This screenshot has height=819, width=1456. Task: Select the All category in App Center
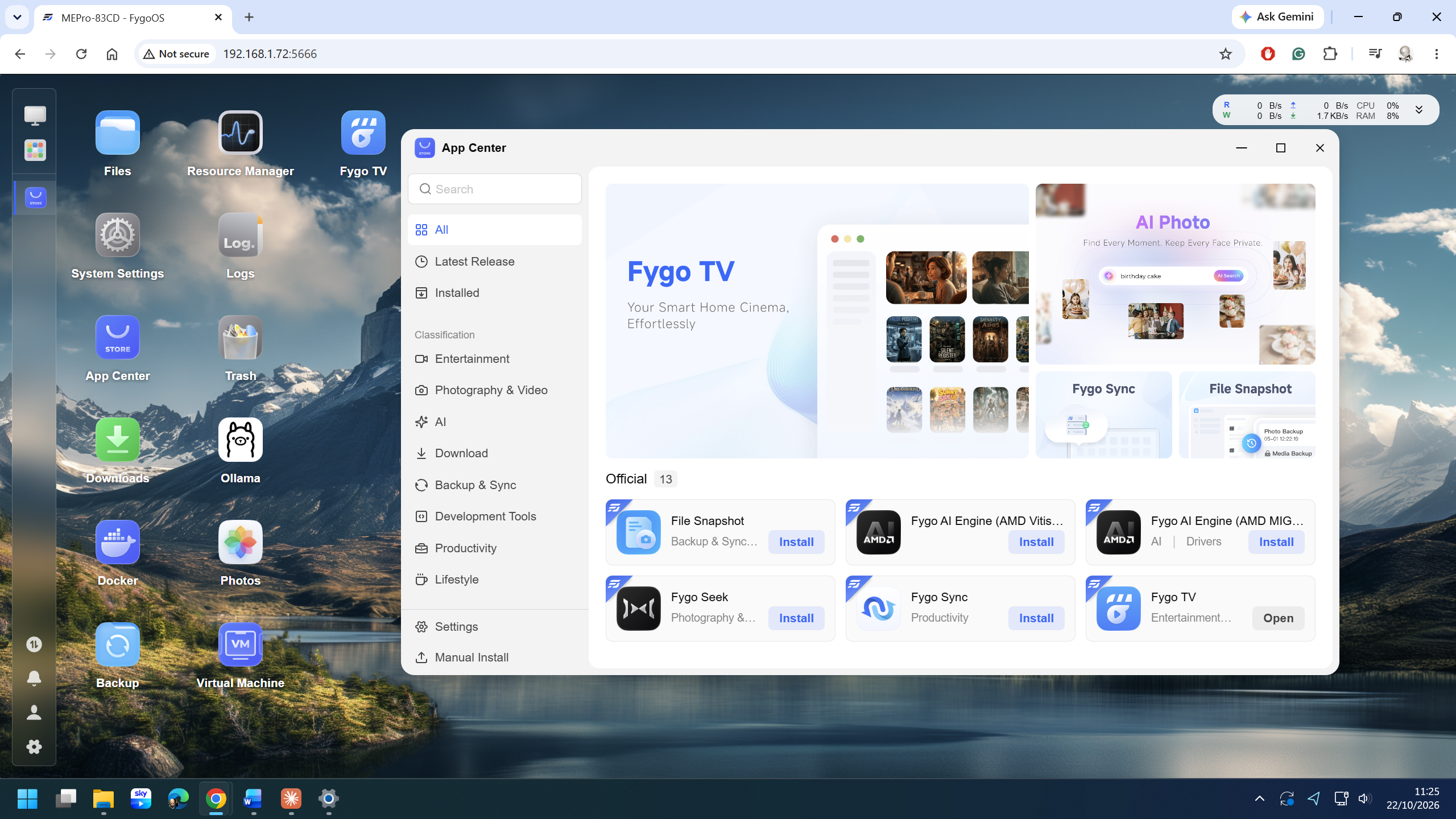494,230
